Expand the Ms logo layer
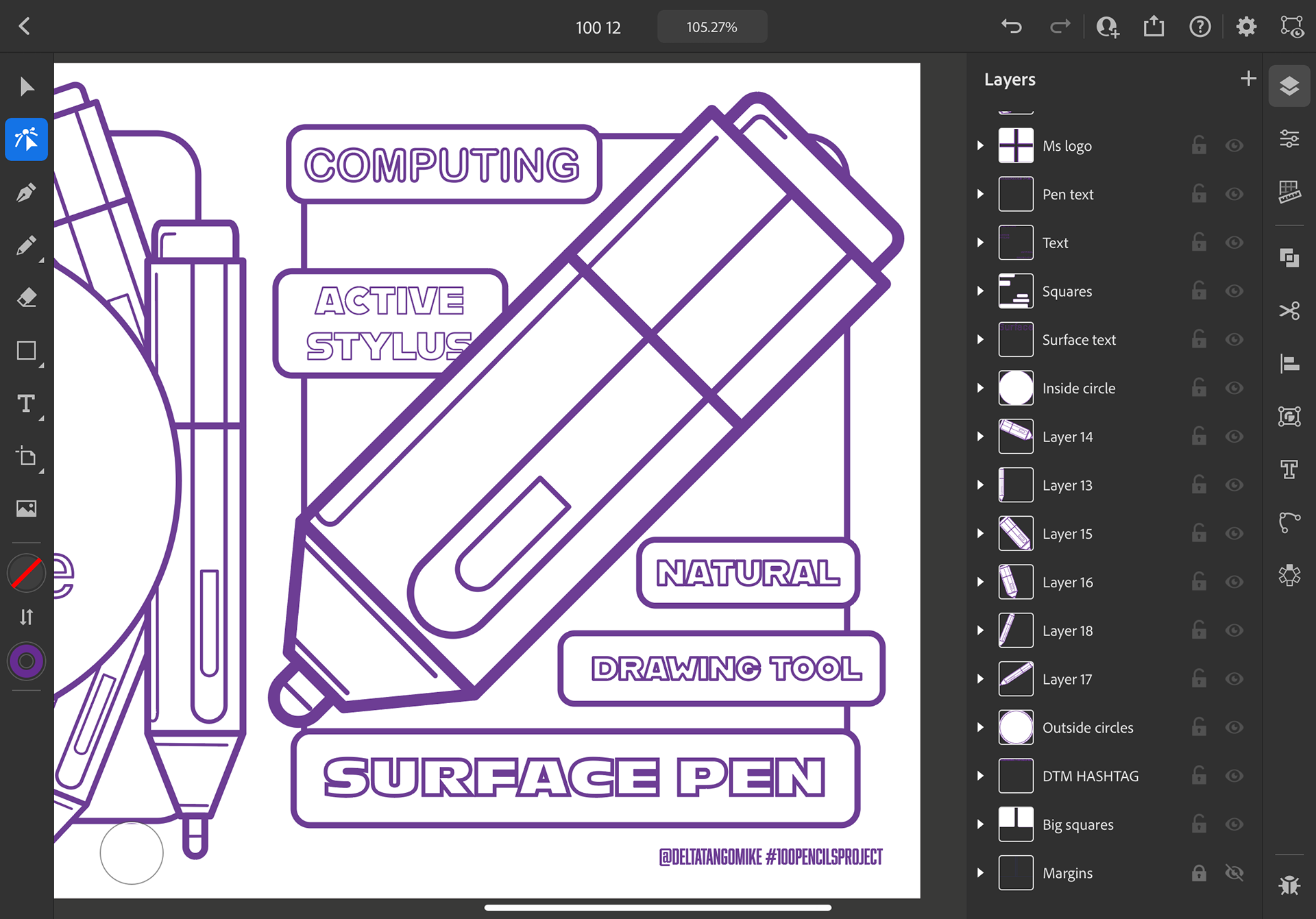 tap(980, 145)
